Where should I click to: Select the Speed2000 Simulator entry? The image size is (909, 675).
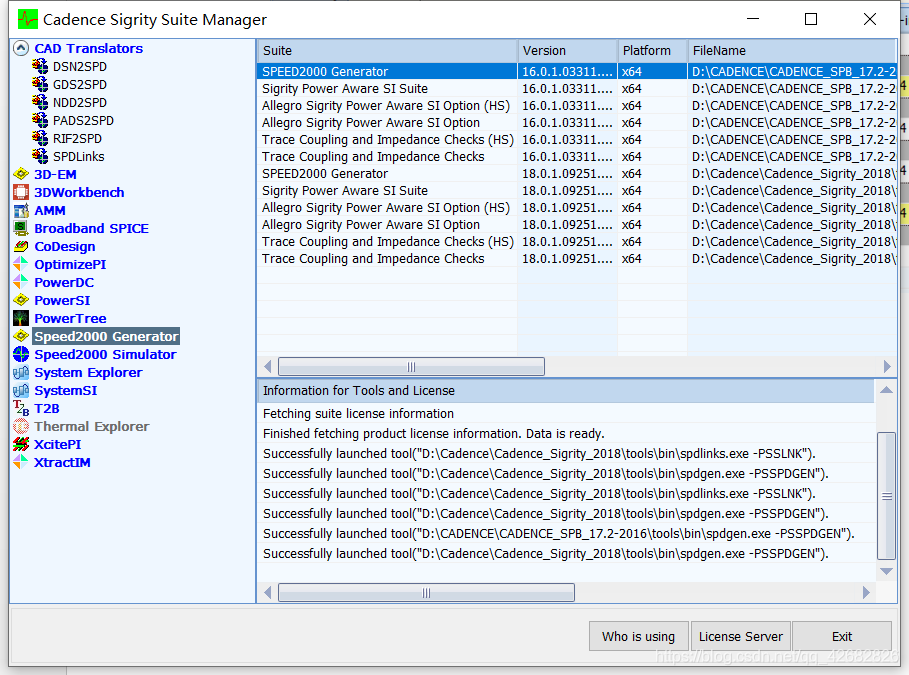[x=105, y=354]
